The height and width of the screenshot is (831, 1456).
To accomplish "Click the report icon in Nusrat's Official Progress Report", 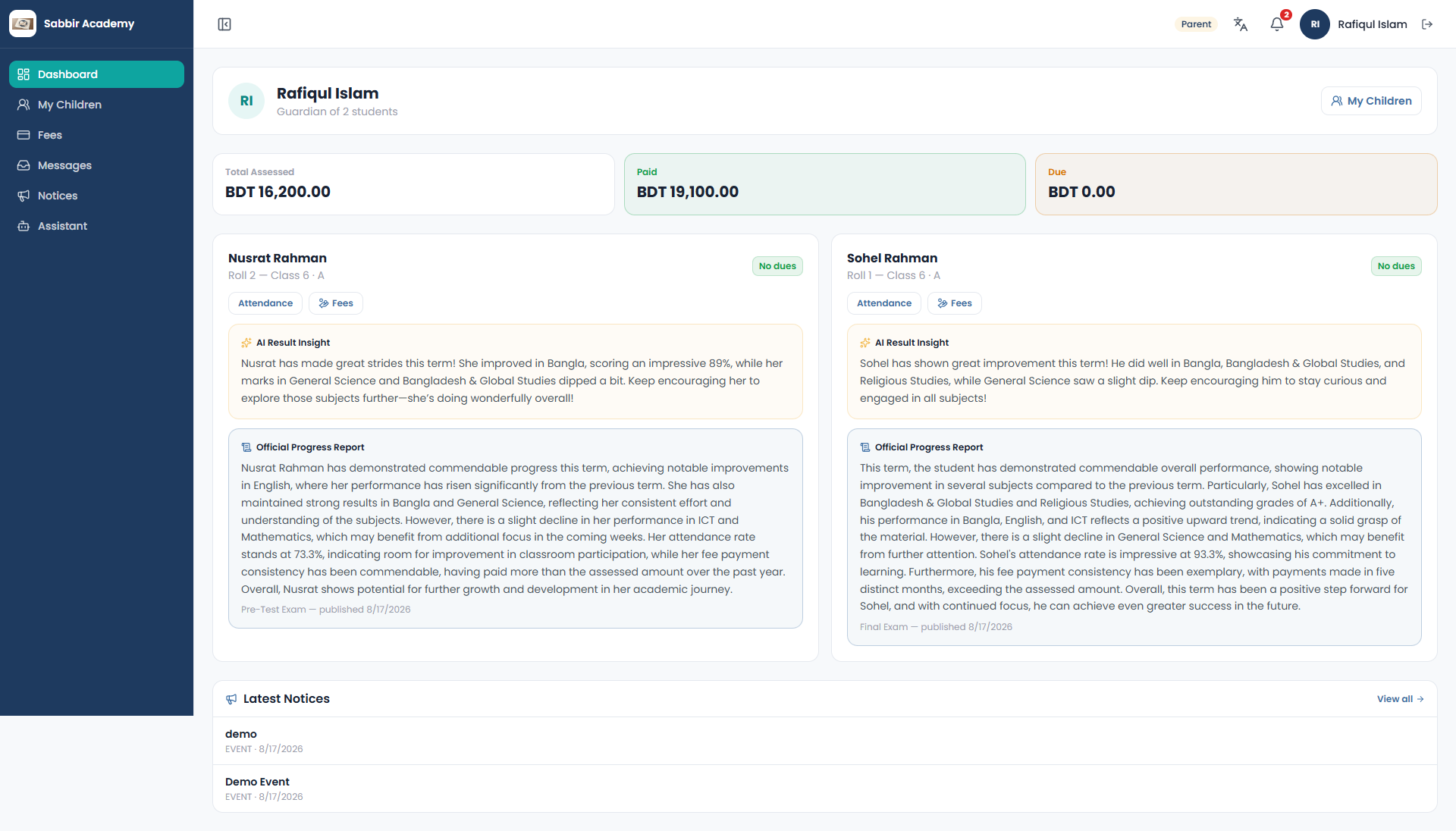I will (x=246, y=447).
